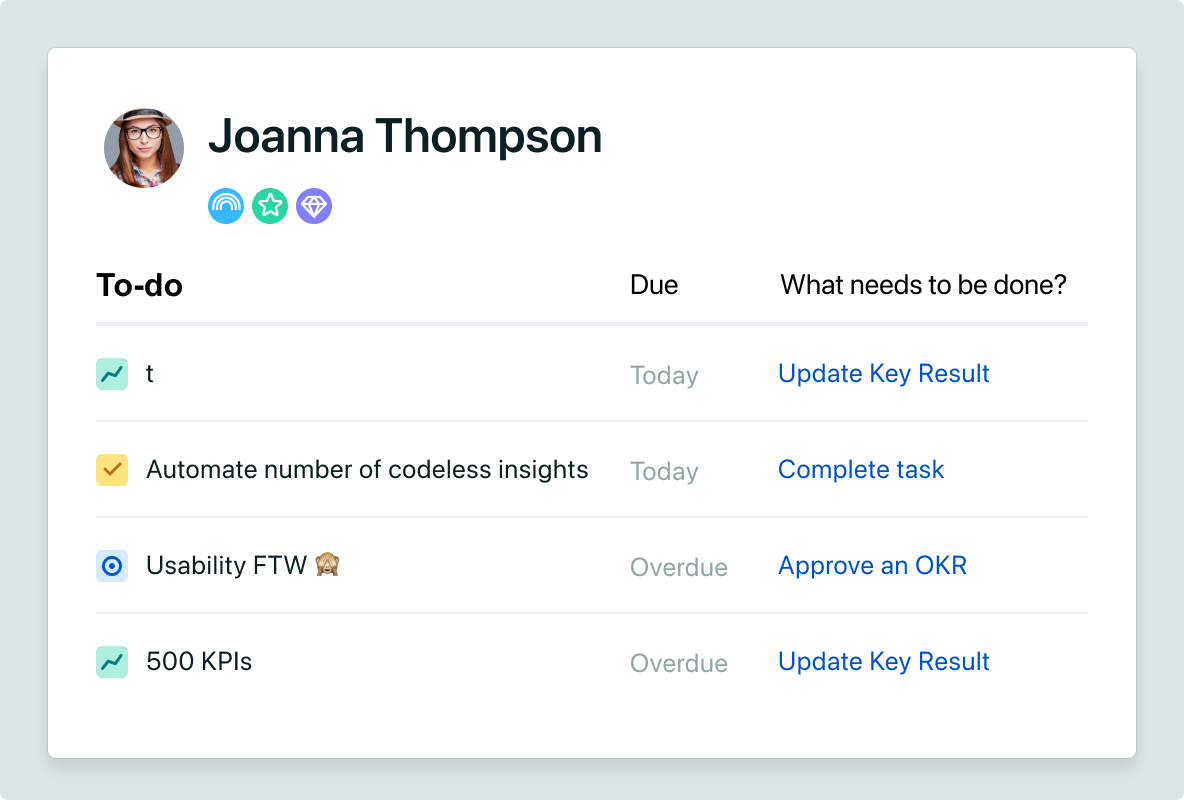
Task: Click the Complete task link
Action: tap(861, 470)
